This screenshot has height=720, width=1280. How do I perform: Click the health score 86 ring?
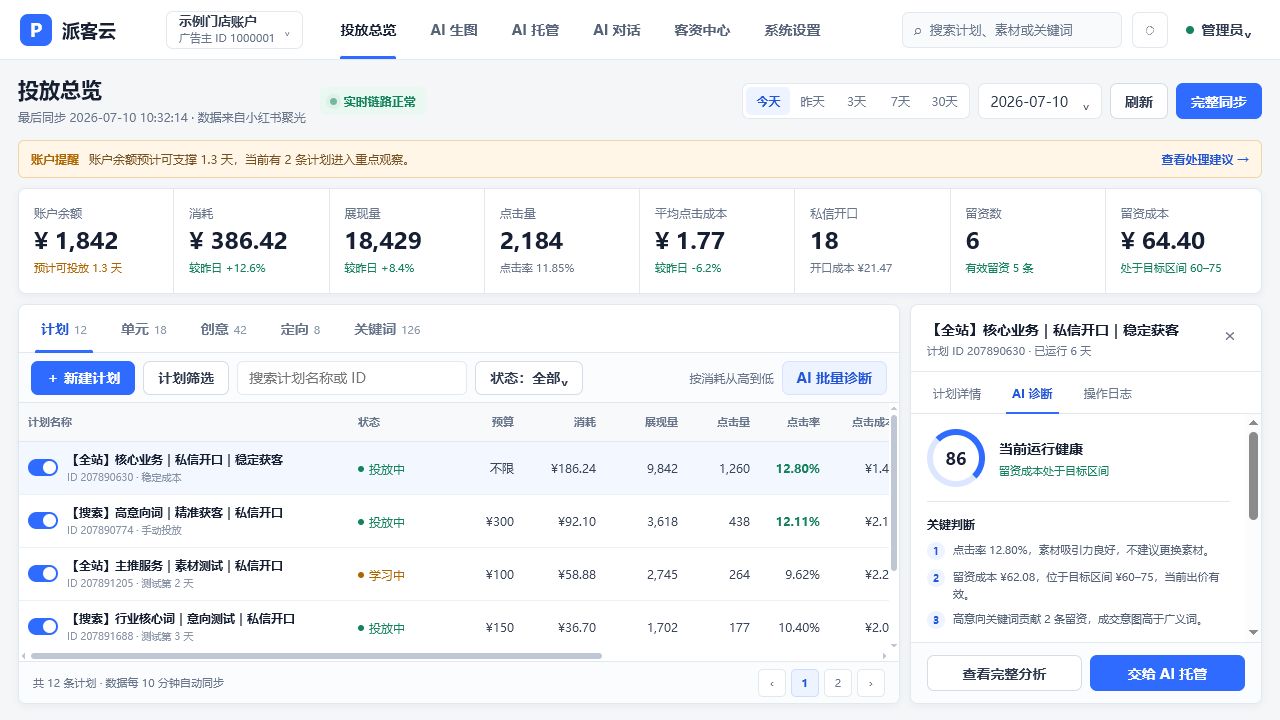pos(956,458)
